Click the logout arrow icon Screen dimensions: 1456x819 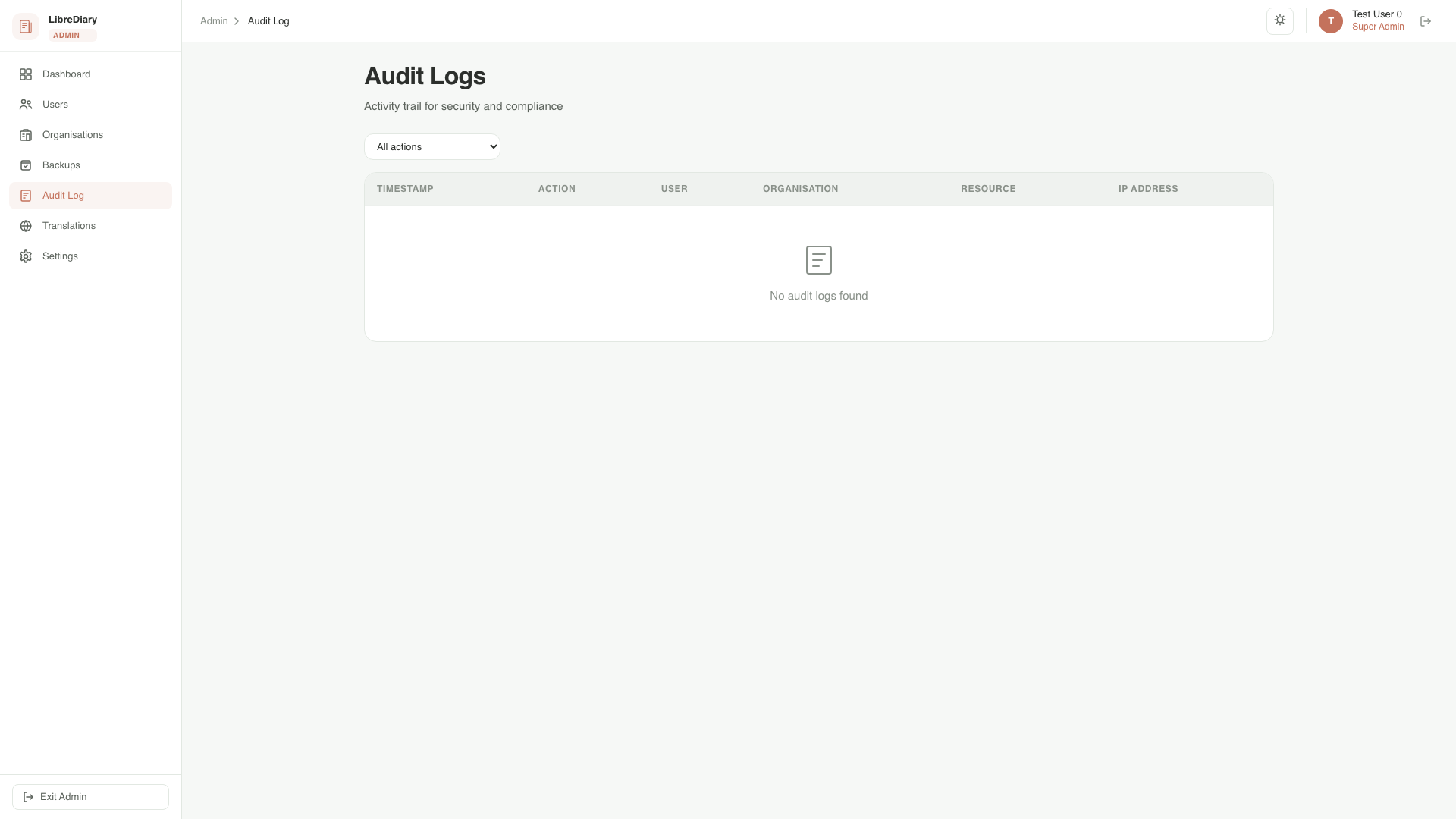1426,21
